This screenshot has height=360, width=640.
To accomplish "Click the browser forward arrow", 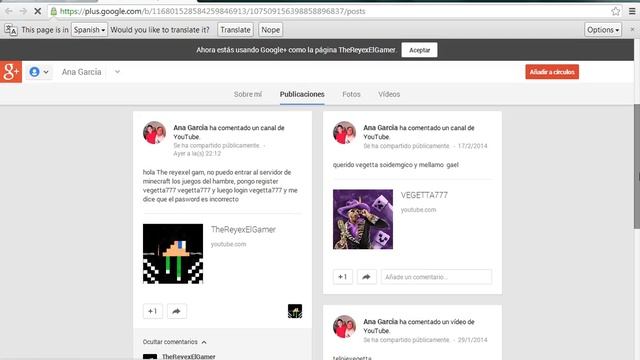I will point(23,11).
